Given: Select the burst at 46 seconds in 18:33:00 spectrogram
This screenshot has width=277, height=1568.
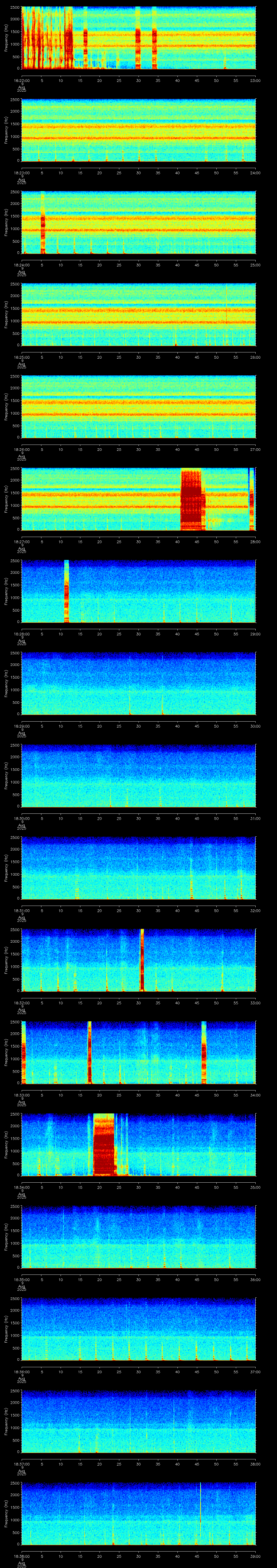Looking at the screenshot, I should (x=204, y=1052).
